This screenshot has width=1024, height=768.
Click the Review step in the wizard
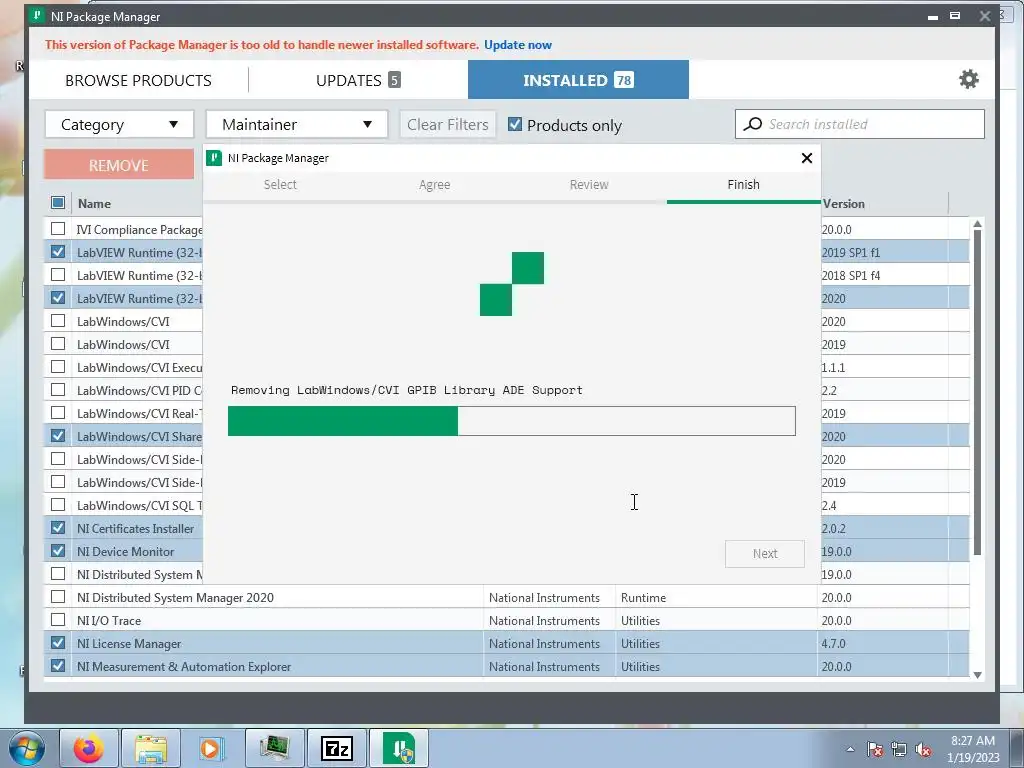pyautogui.click(x=589, y=184)
